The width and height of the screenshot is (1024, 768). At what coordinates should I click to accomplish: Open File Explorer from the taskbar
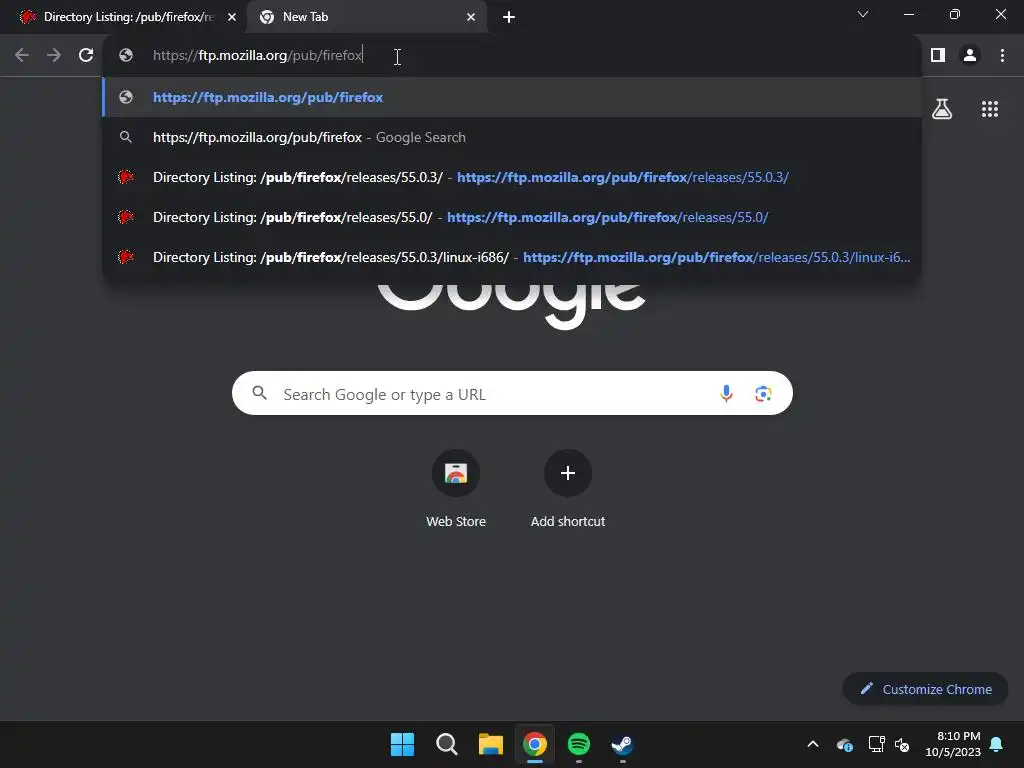coord(490,744)
